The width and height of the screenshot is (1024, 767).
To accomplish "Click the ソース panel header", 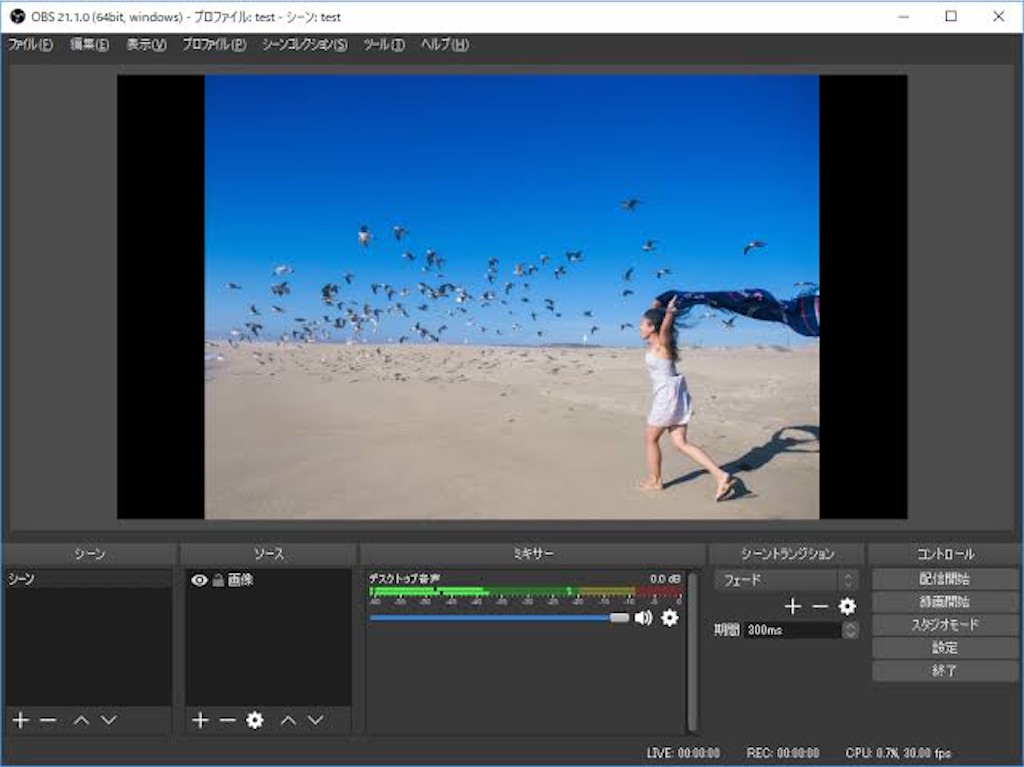I will [268, 554].
